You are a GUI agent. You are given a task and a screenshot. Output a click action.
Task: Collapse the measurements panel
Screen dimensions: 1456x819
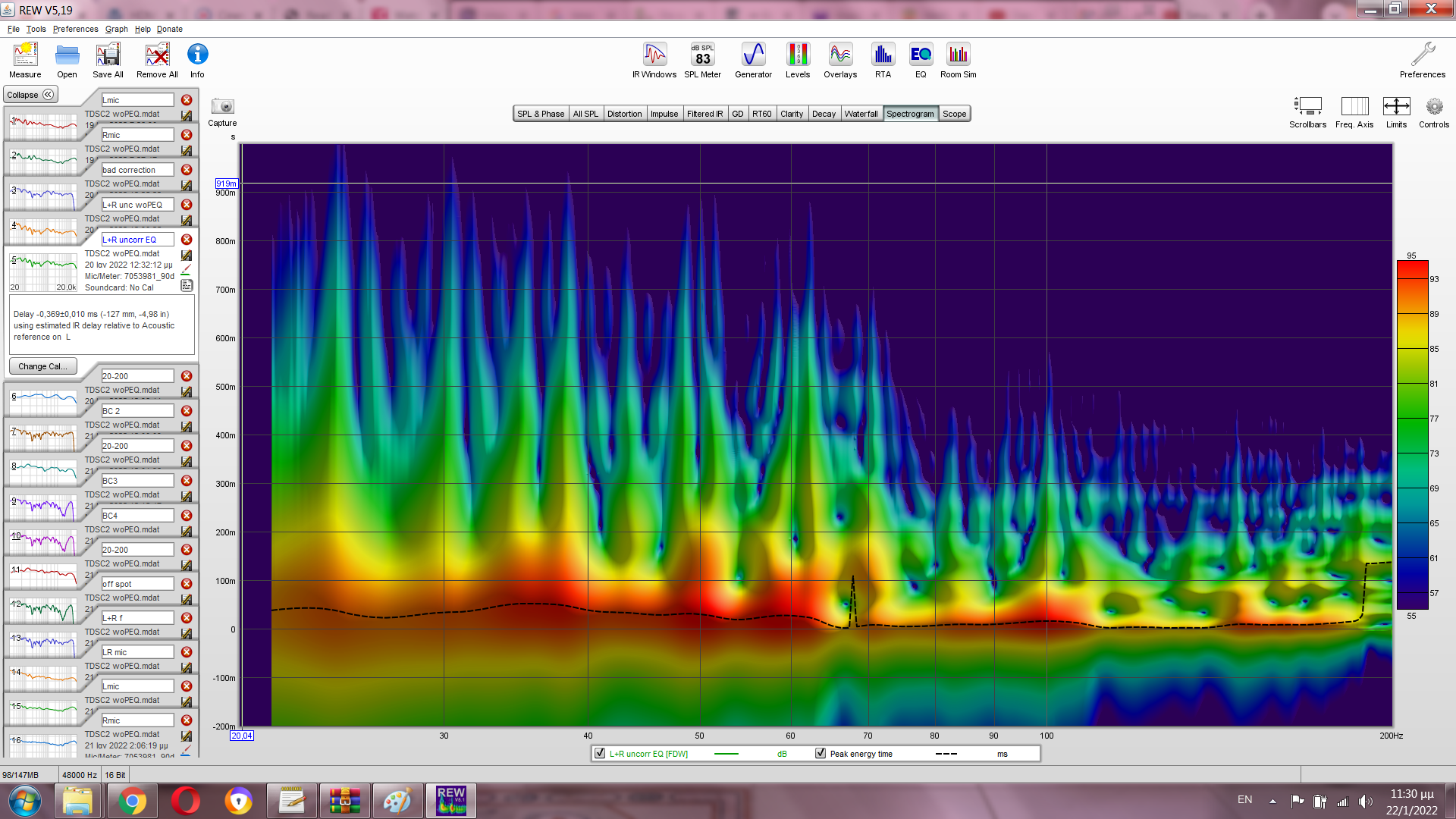(x=30, y=95)
